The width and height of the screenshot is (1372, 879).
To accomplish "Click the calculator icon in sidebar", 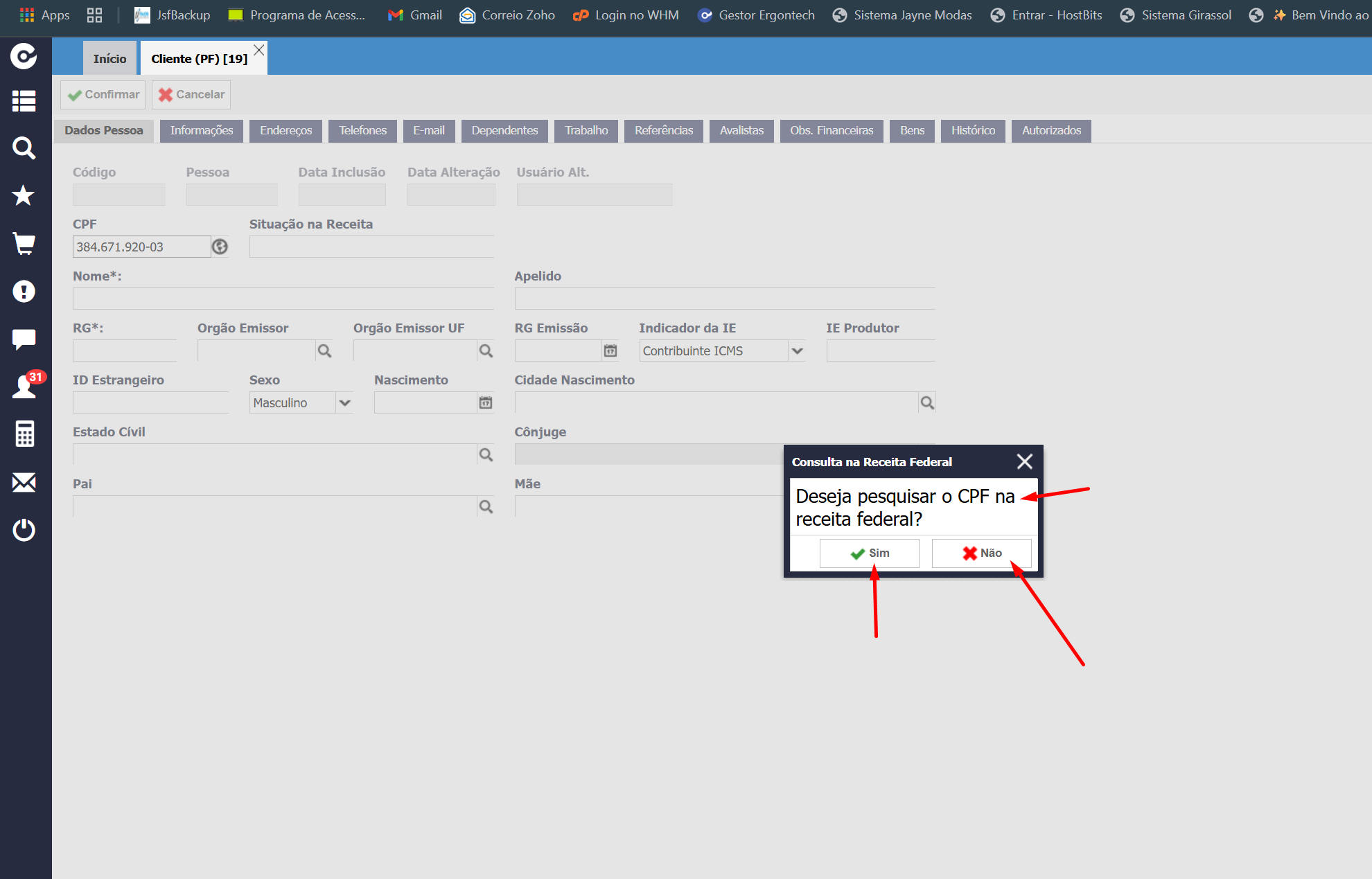I will [24, 434].
